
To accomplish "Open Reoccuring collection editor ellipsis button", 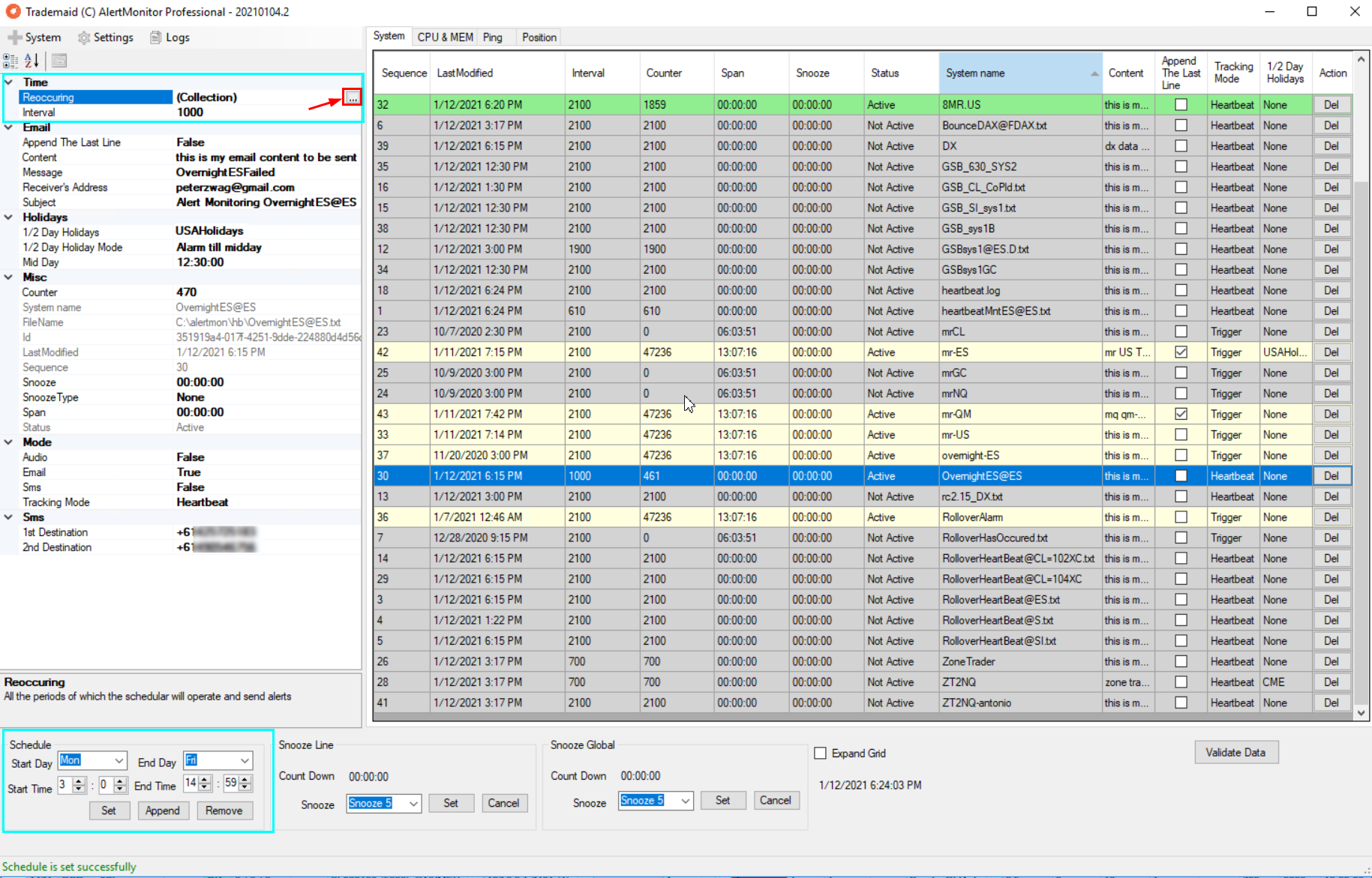I will click(x=352, y=97).
